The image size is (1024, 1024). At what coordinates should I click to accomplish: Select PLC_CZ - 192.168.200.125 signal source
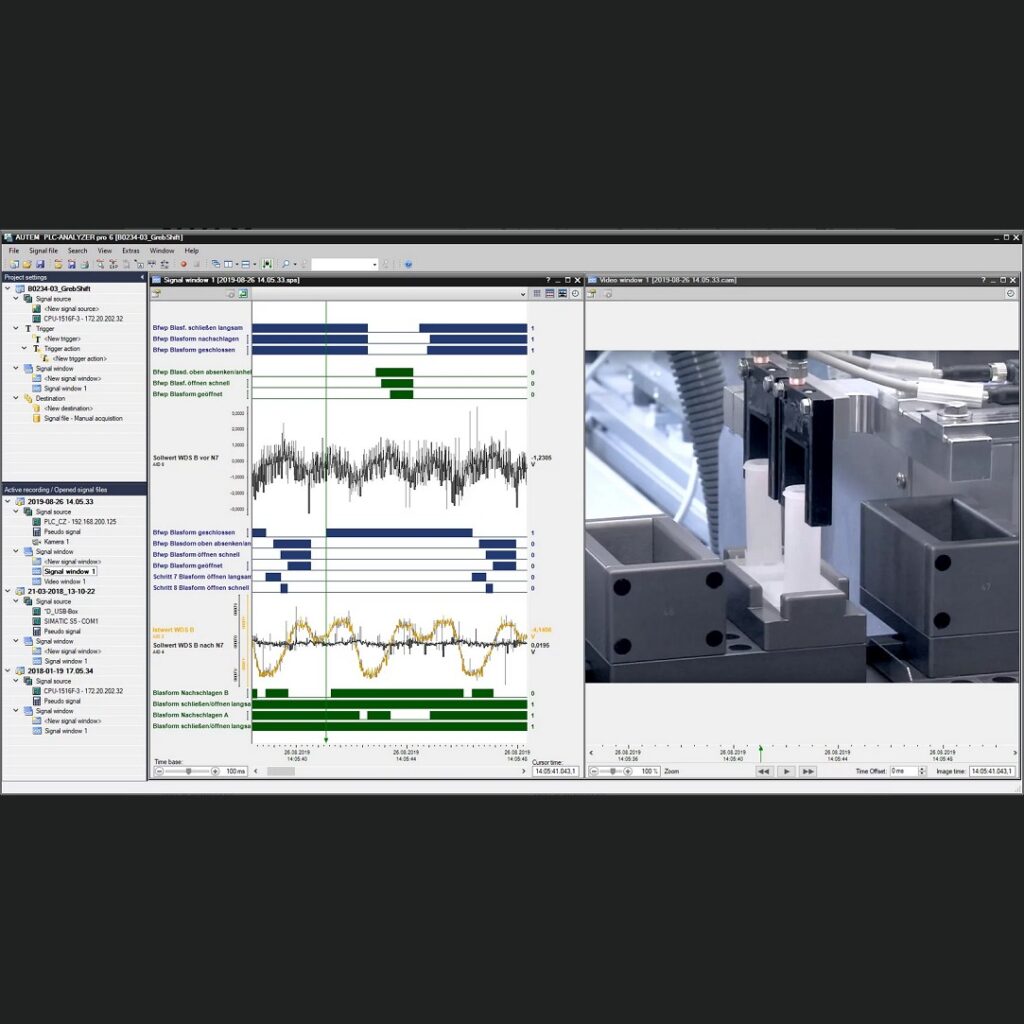click(x=80, y=522)
